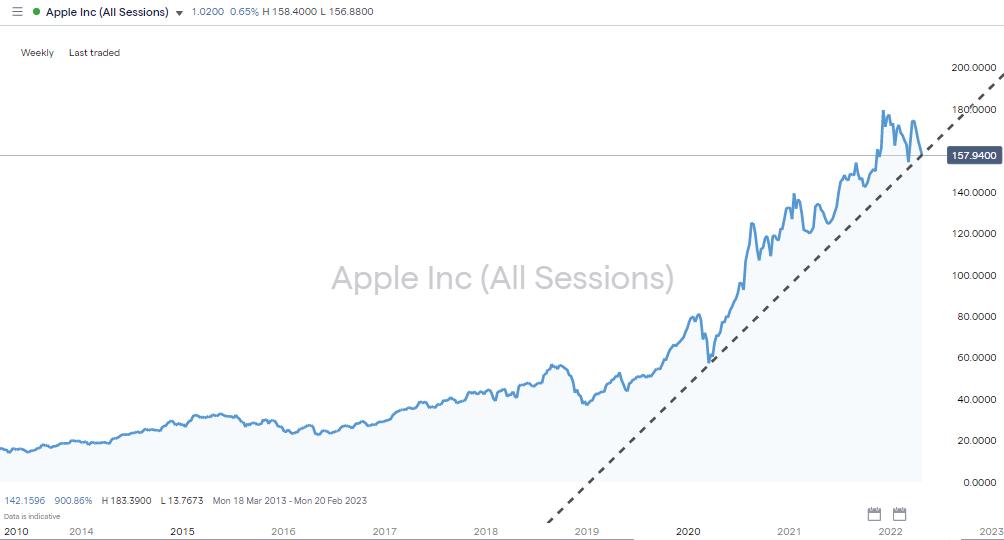The height and width of the screenshot is (540, 1004).
Task: Click the 200.0000 price axis label
Action: point(973,68)
